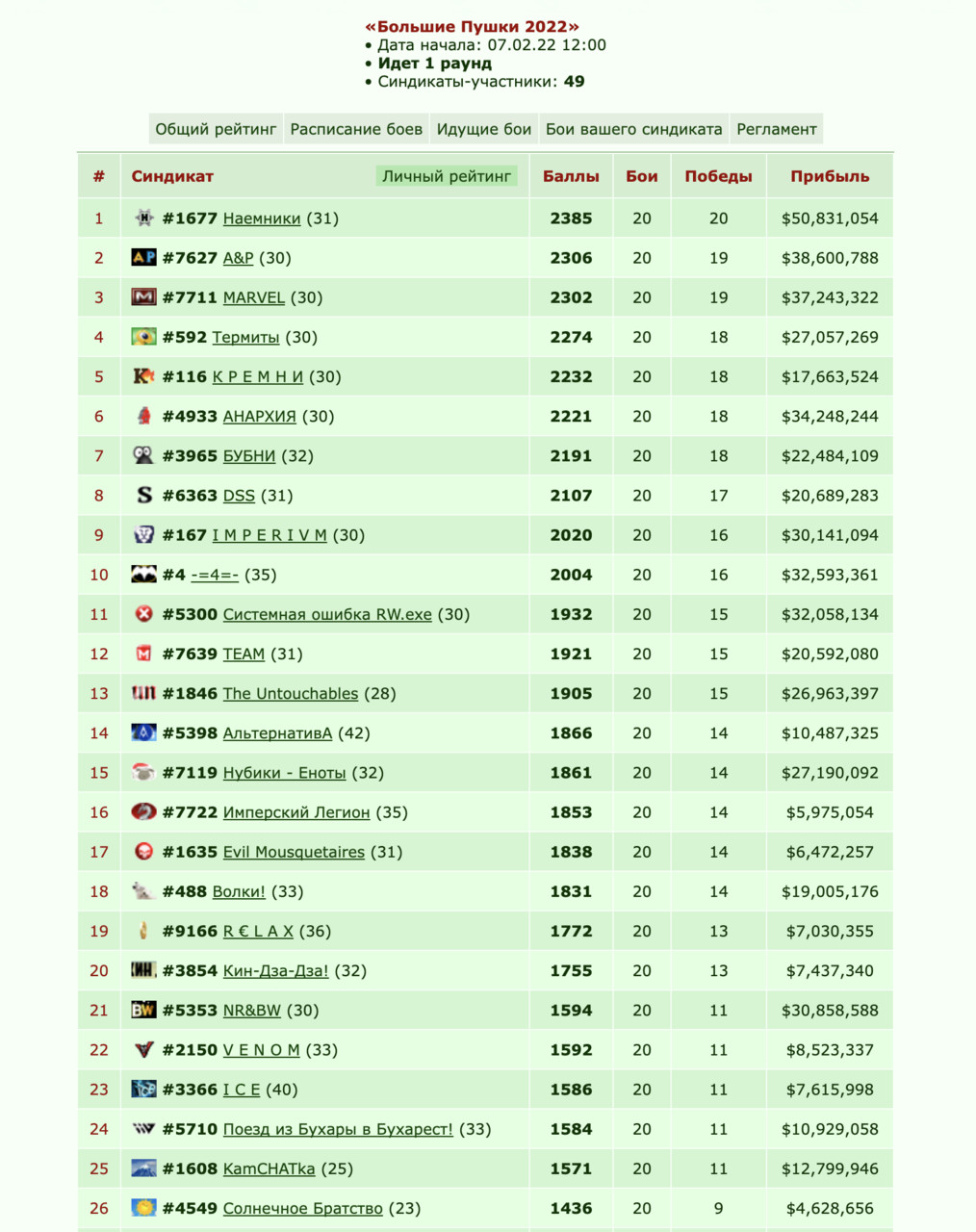976x1232 pixels.
Task: Open the I C E syndicate link
Action: click(x=242, y=1090)
